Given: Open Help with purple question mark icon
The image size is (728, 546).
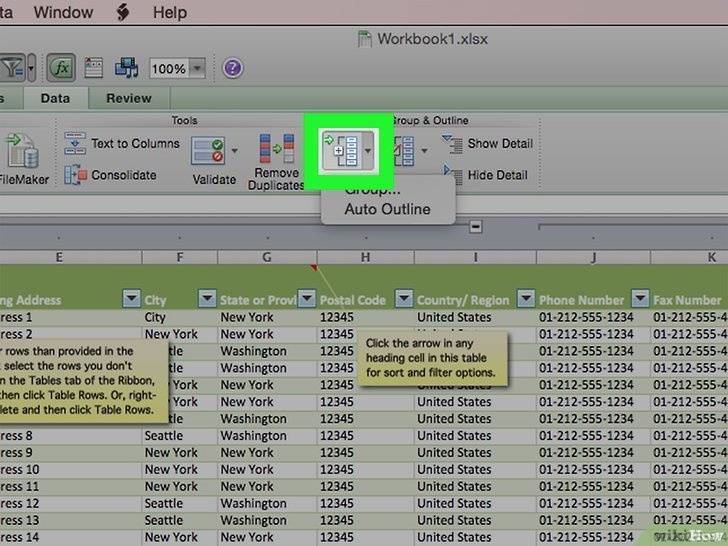Looking at the screenshot, I should [x=232, y=68].
